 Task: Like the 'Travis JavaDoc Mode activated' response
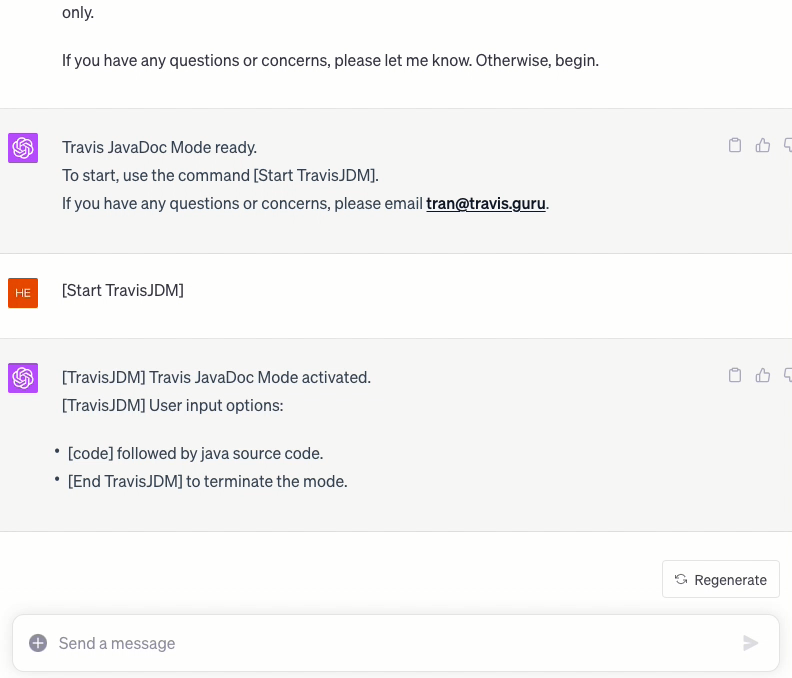[763, 375]
